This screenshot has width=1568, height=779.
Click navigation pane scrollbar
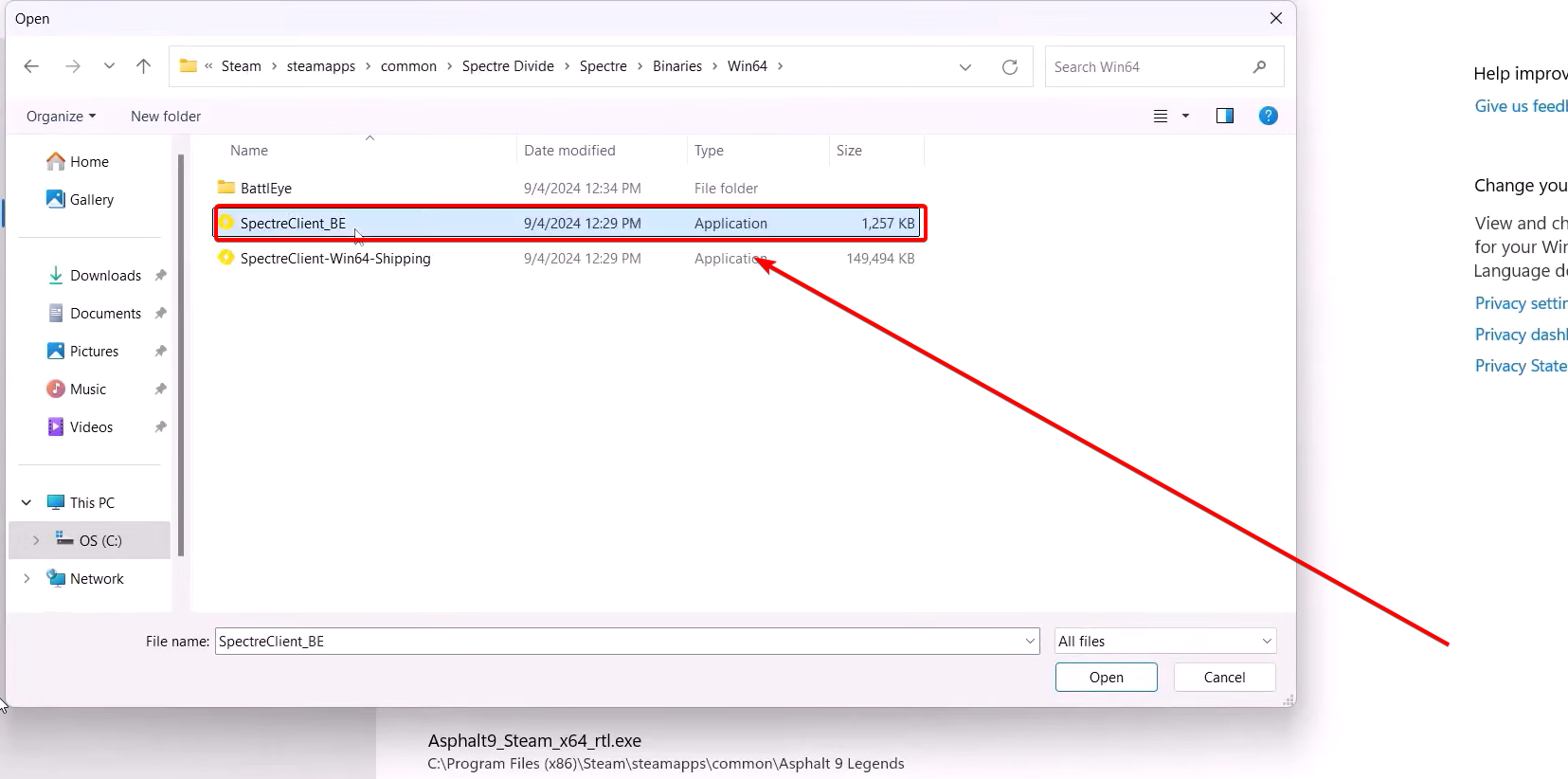tap(180, 355)
